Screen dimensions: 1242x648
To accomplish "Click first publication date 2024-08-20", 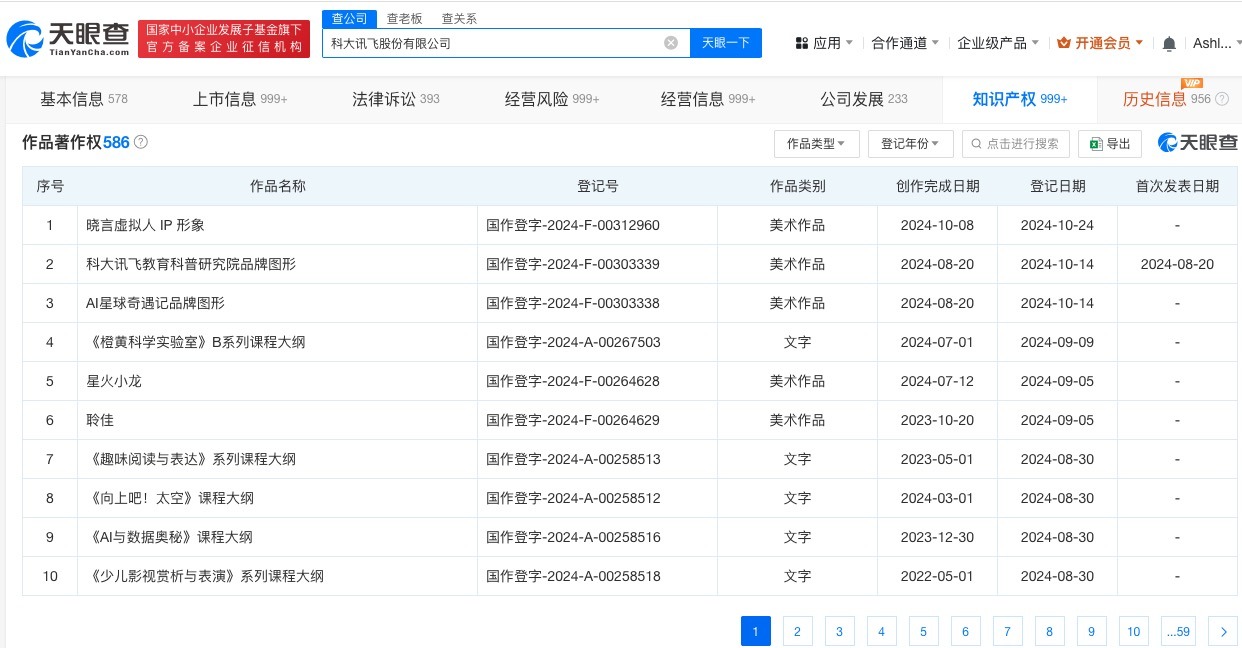I will (x=1177, y=264).
